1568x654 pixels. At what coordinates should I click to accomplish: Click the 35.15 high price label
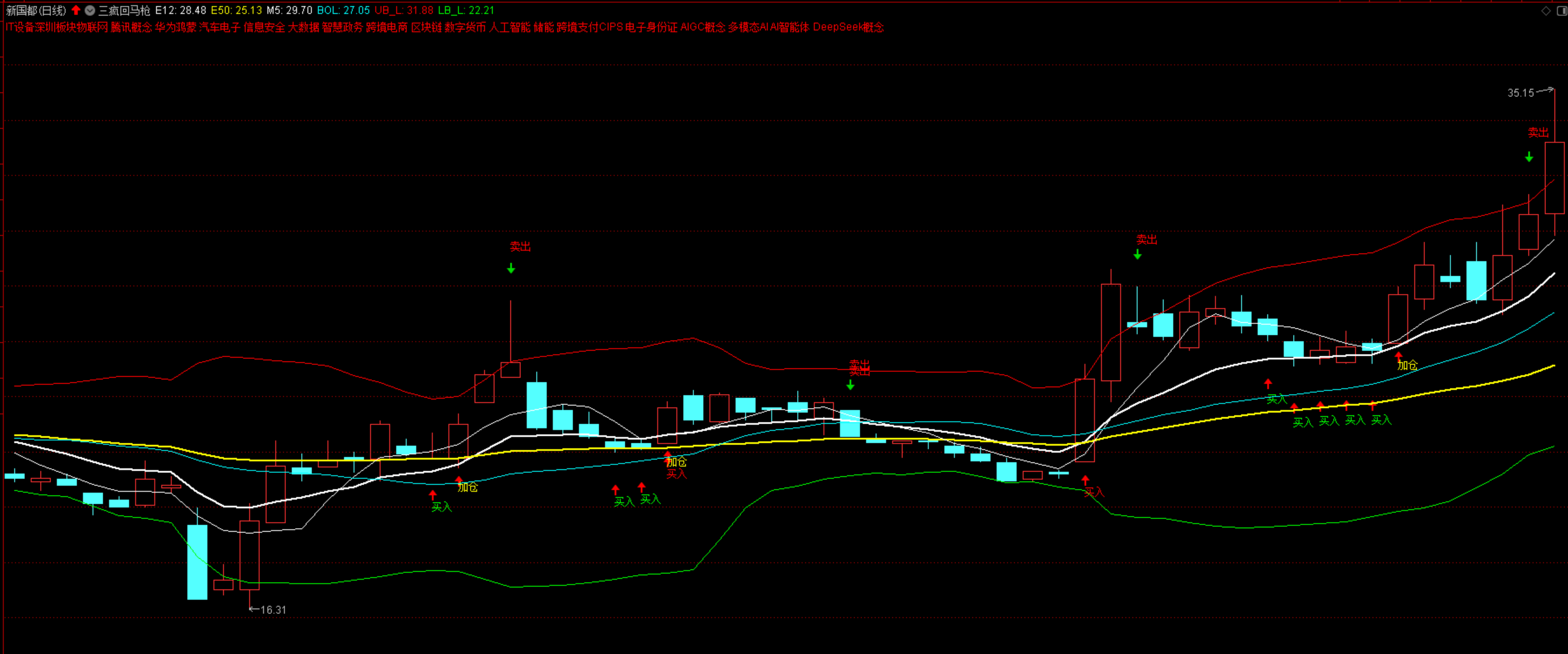coord(1520,93)
